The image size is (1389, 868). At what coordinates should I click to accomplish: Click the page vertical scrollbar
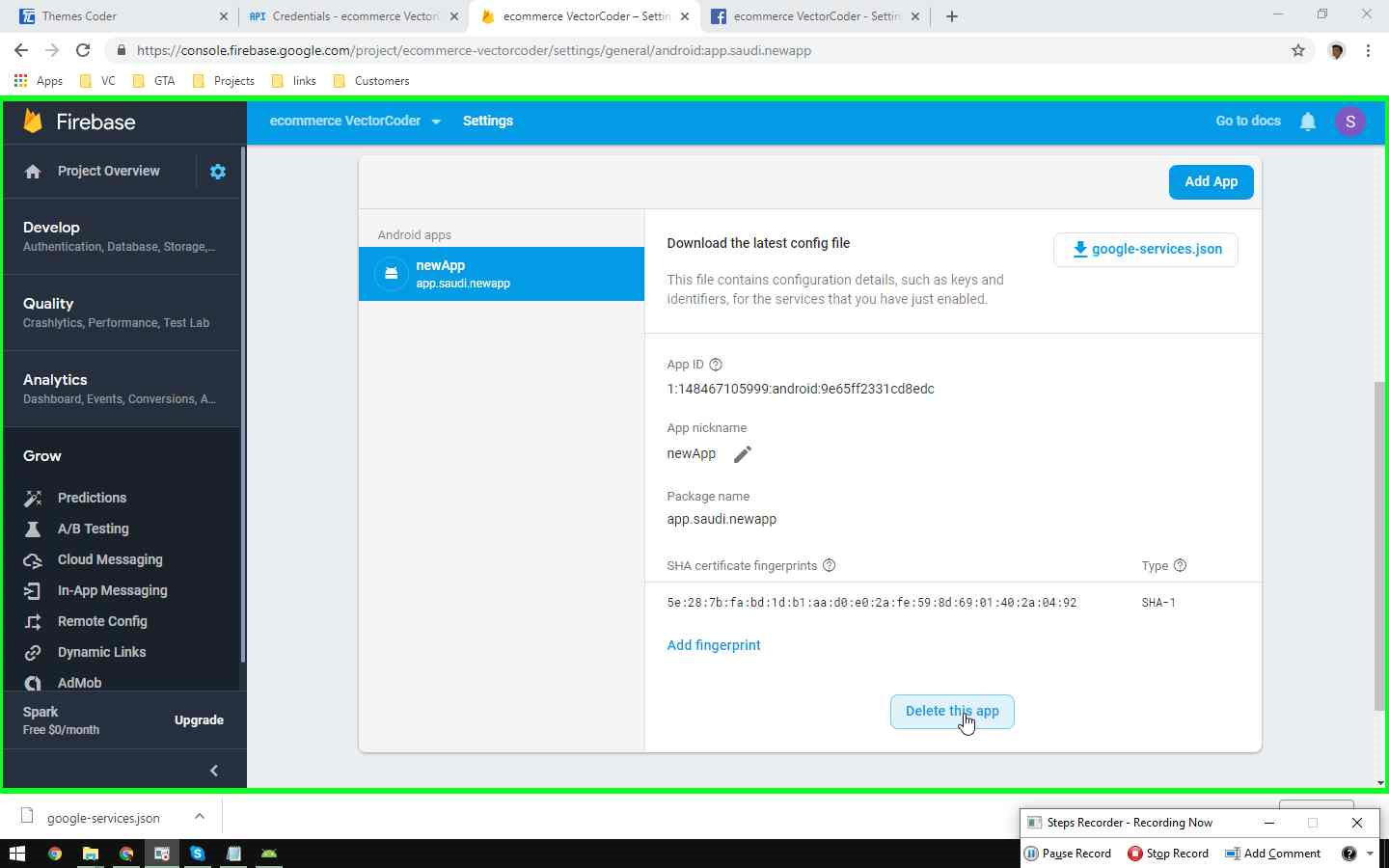pos(1380,546)
